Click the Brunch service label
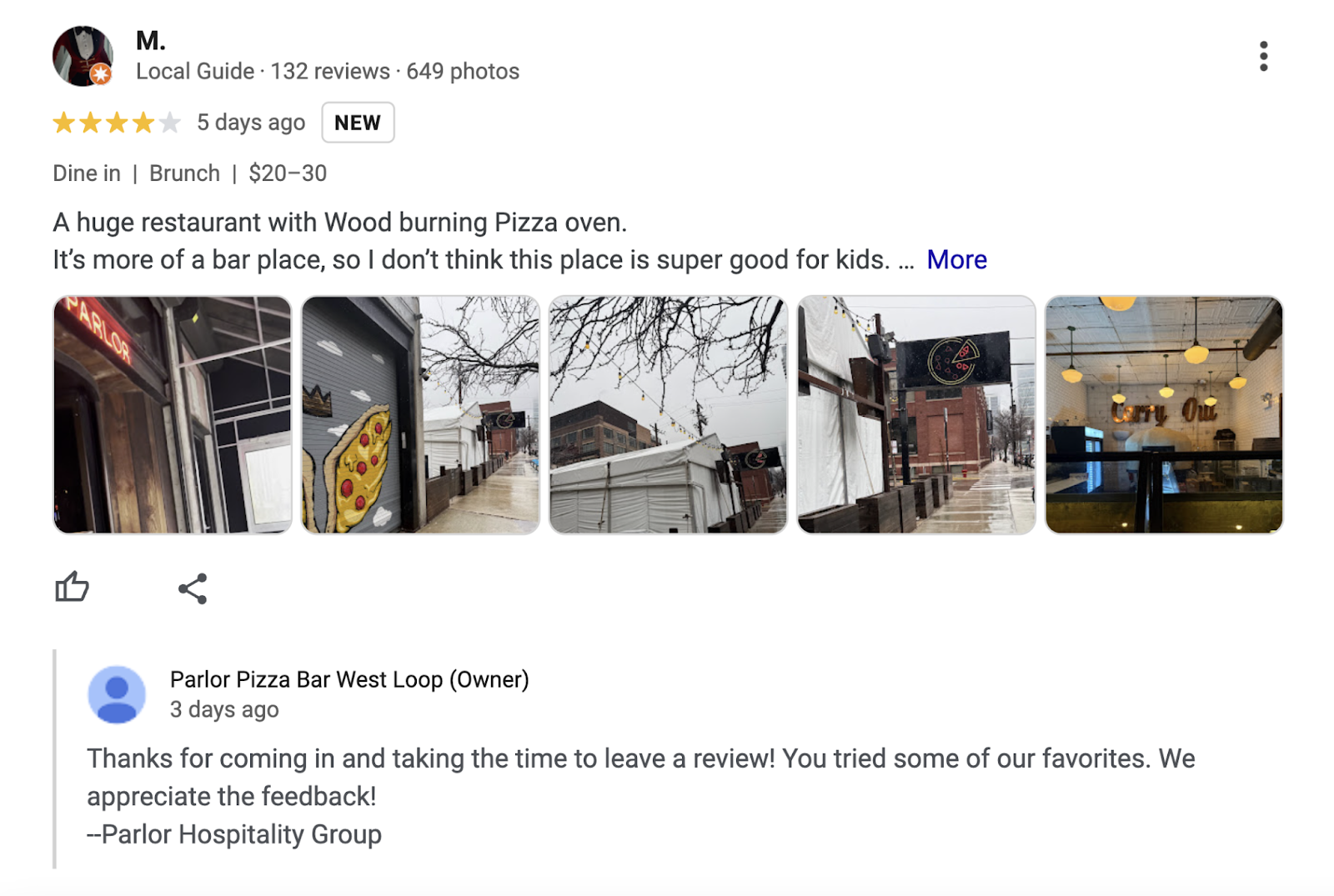The width and height of the screenshot is (1334, 896). click(x=184, y=173)
